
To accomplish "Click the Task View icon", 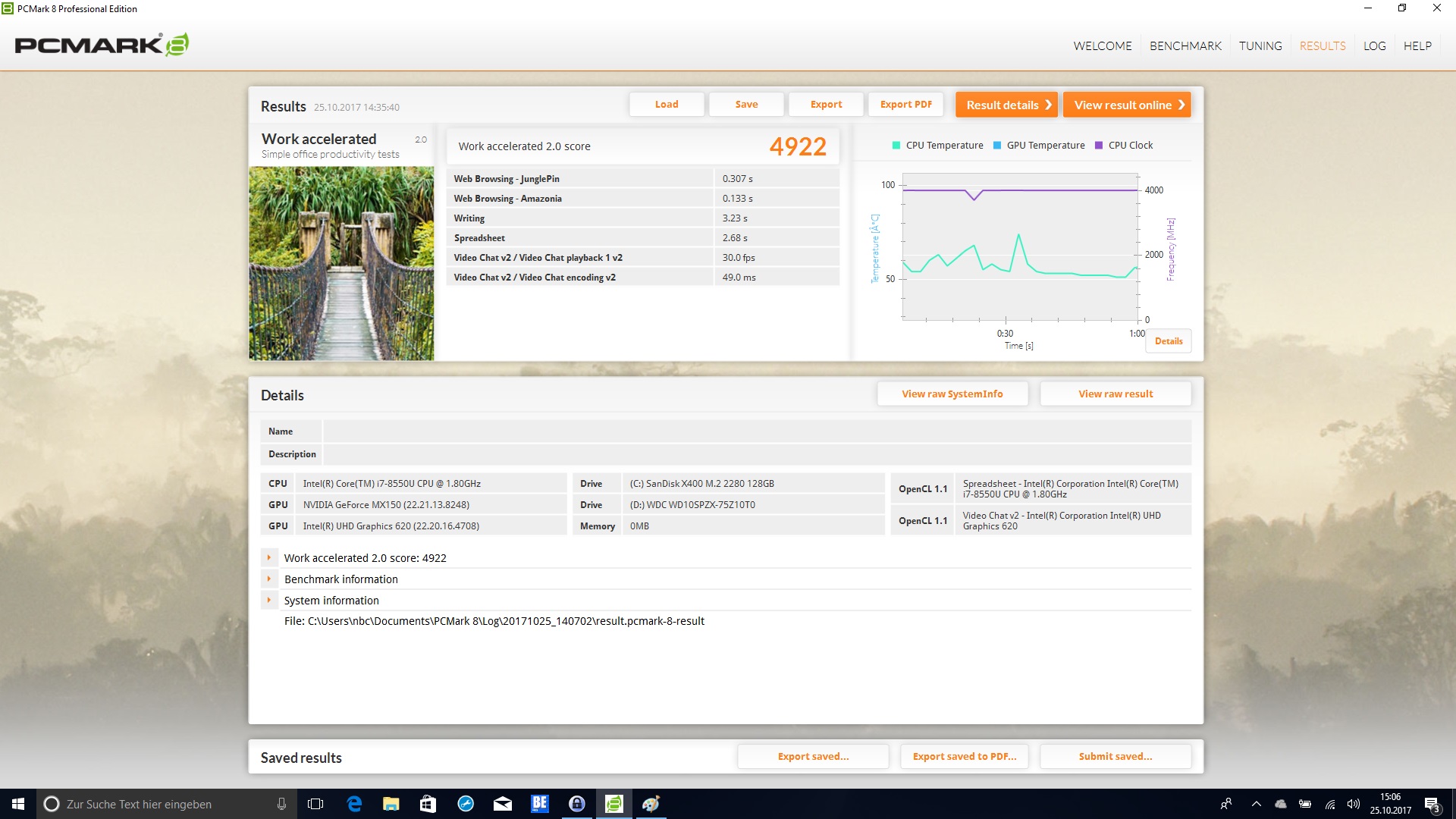I will (x=315, y=804).
